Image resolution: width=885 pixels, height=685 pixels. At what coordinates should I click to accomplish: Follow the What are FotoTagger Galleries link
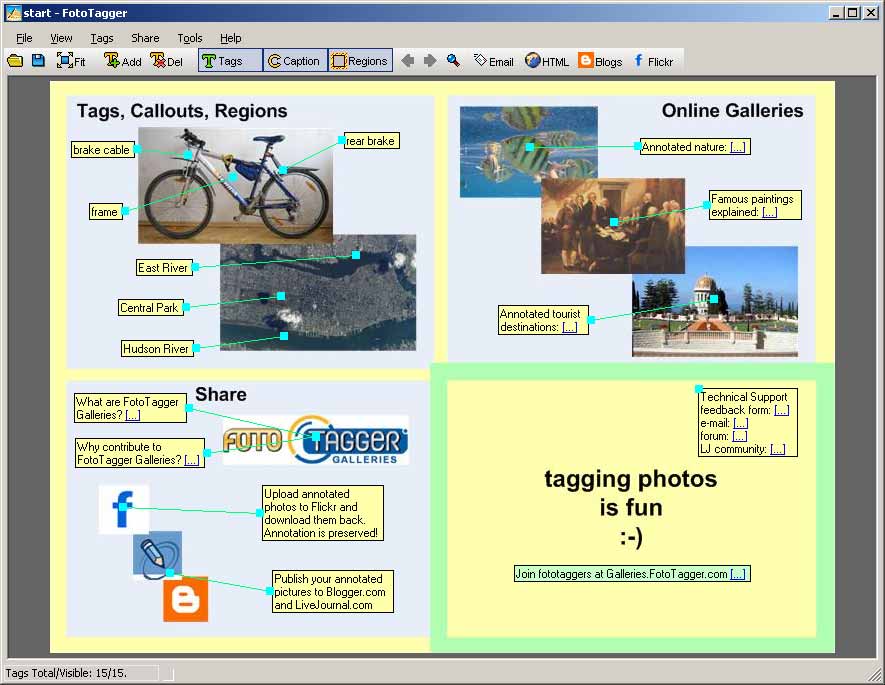[133, 415]
